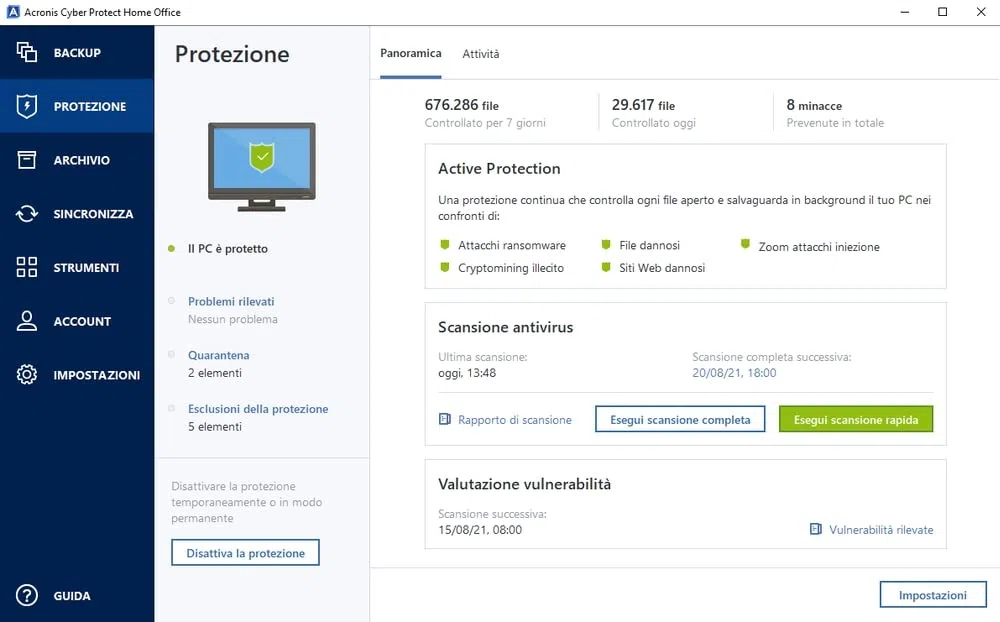This screenshot has height=622, width=1000.
Task: Click the 676.286 file statistic
Action: pyautogui.click(x=462, y=105)
